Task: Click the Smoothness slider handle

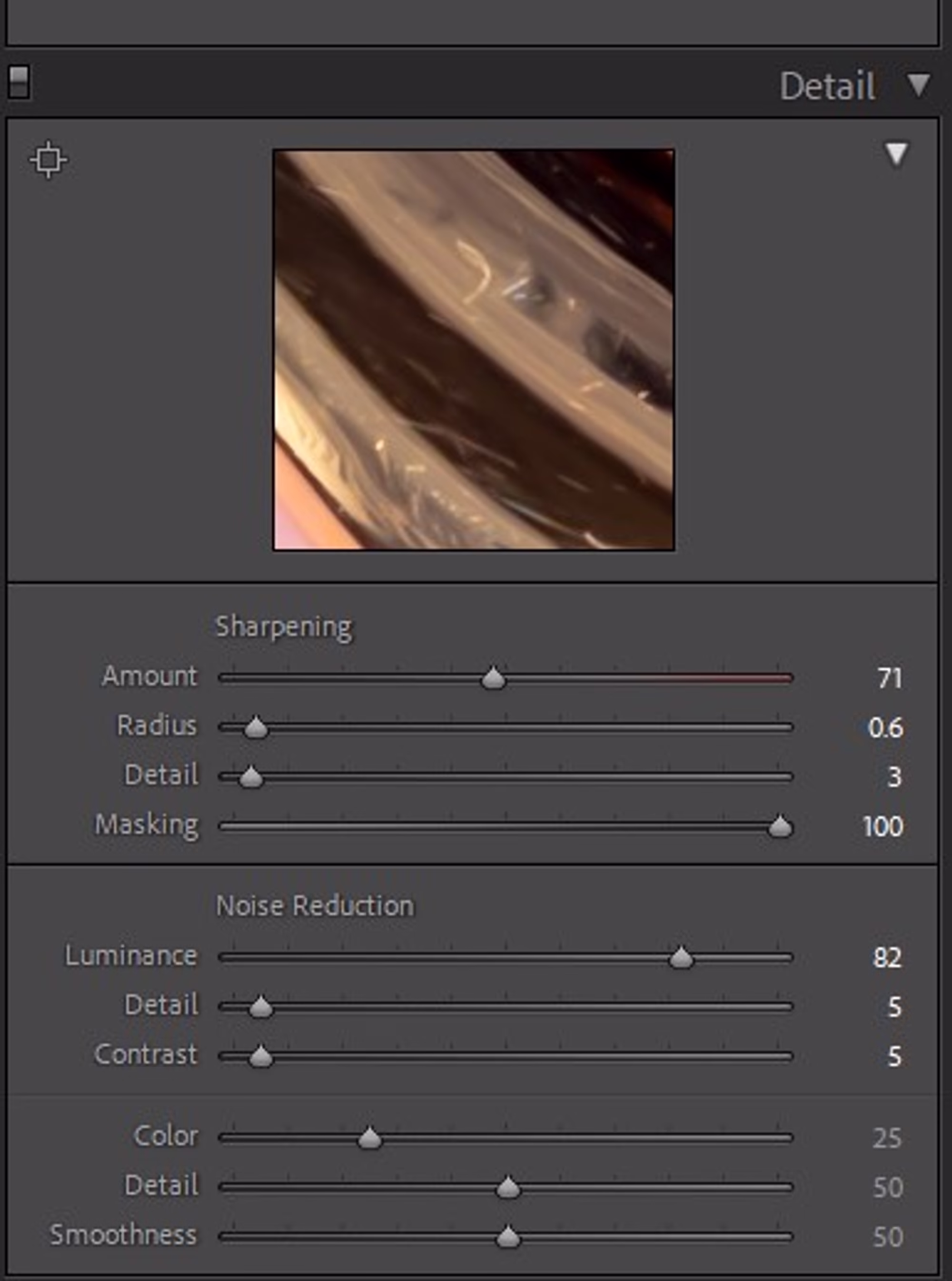Action: click(x=508, y=1237)
